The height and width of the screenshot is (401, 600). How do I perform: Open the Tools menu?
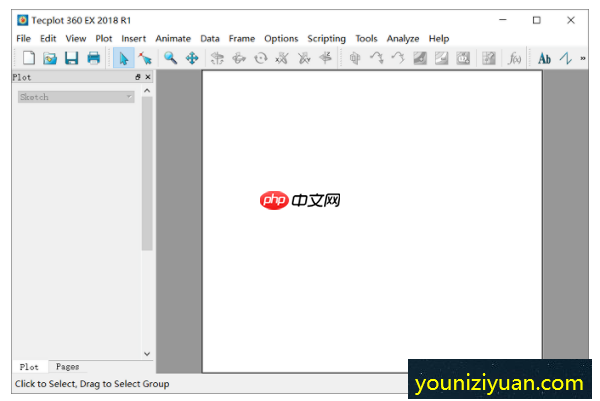[366, 39]
